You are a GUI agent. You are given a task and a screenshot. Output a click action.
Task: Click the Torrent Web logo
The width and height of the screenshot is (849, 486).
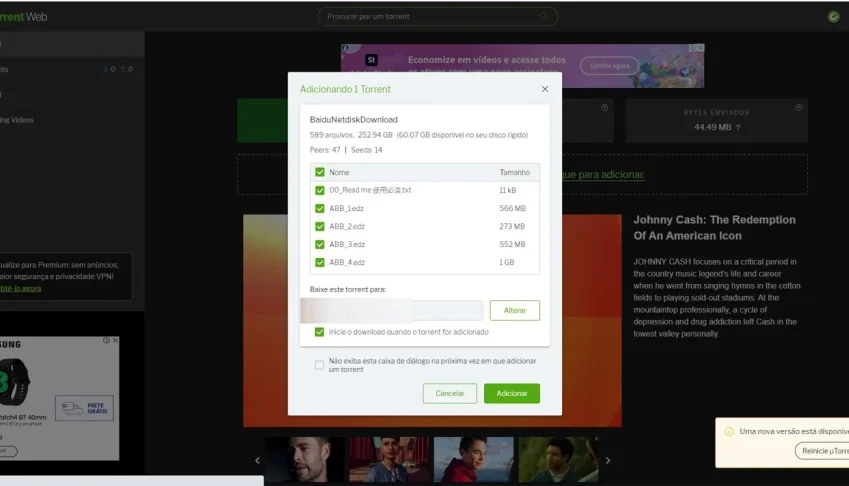click(23, 17)
